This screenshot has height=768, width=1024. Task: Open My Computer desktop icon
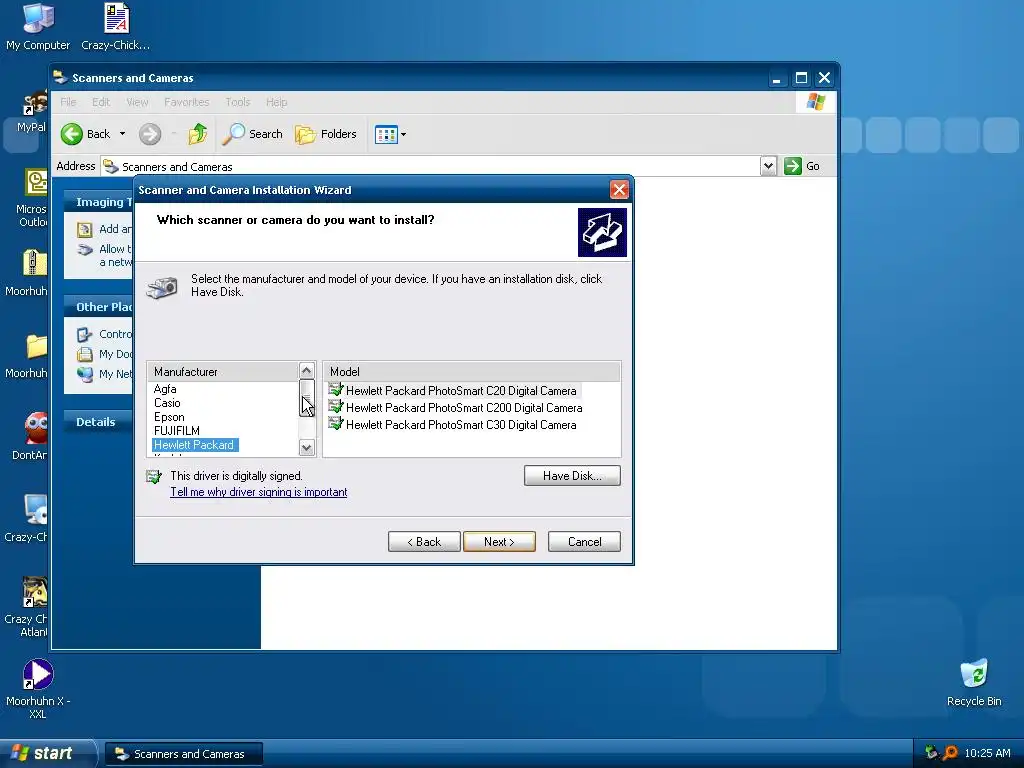tap(38, 26)
